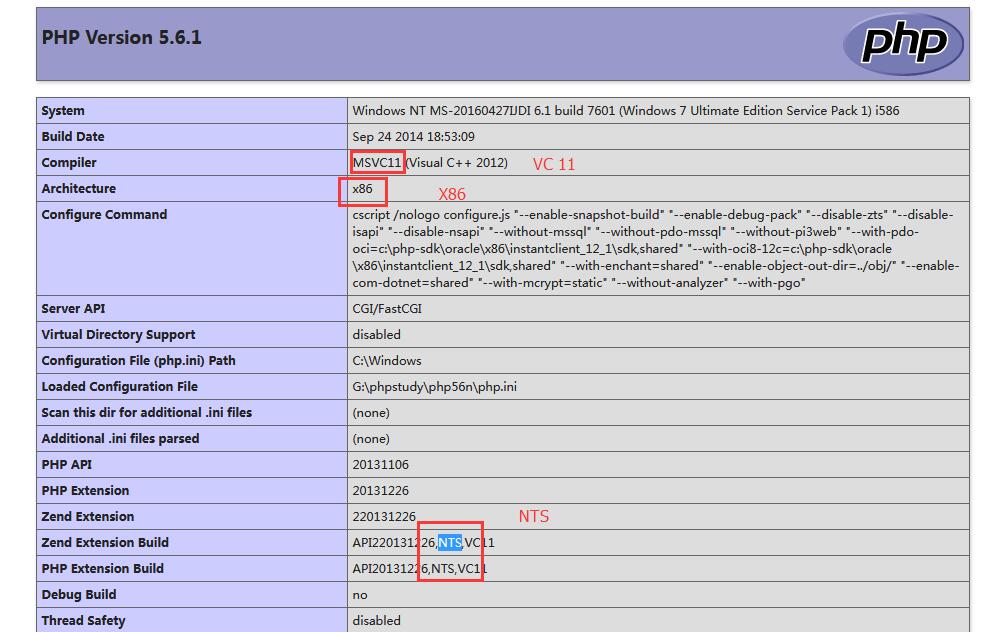Click the red VC 11 annotation
Viewport: 982px width, 632px height.
pyautogui.click(x=553, y=164)
